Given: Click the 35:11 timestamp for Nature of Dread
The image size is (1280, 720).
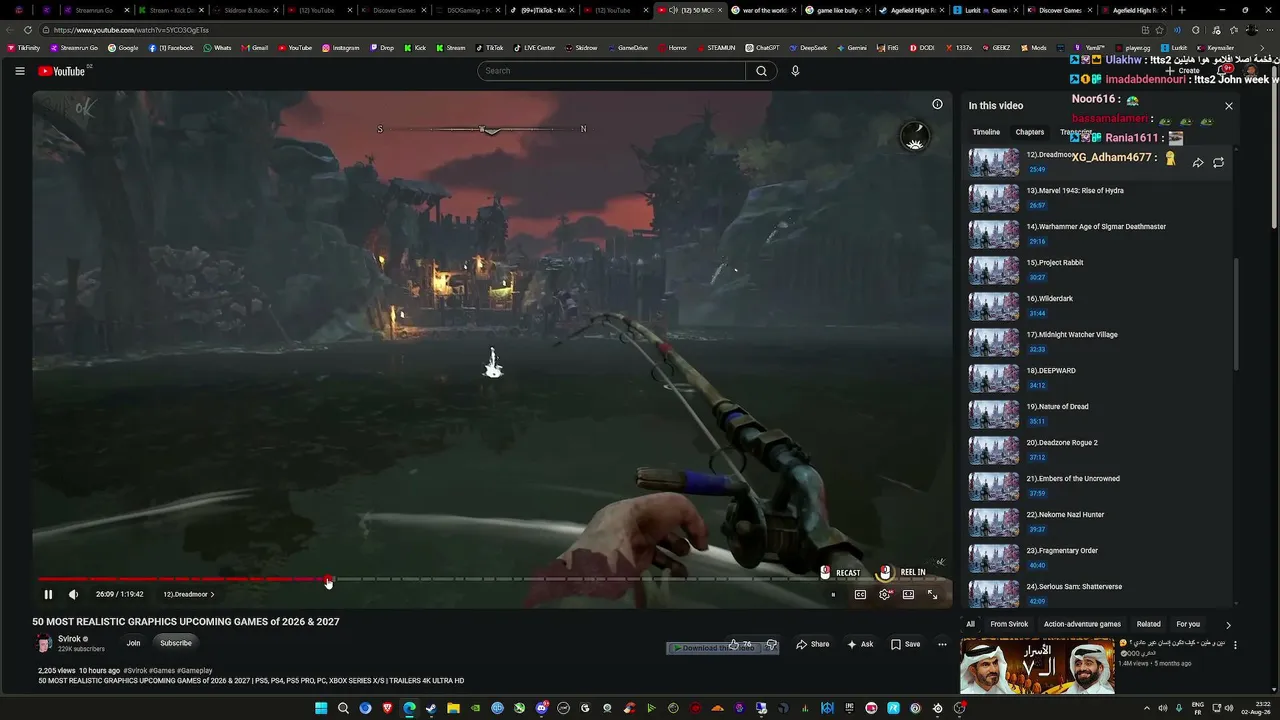Looking at the screenshot, I should coord(1037,422).
